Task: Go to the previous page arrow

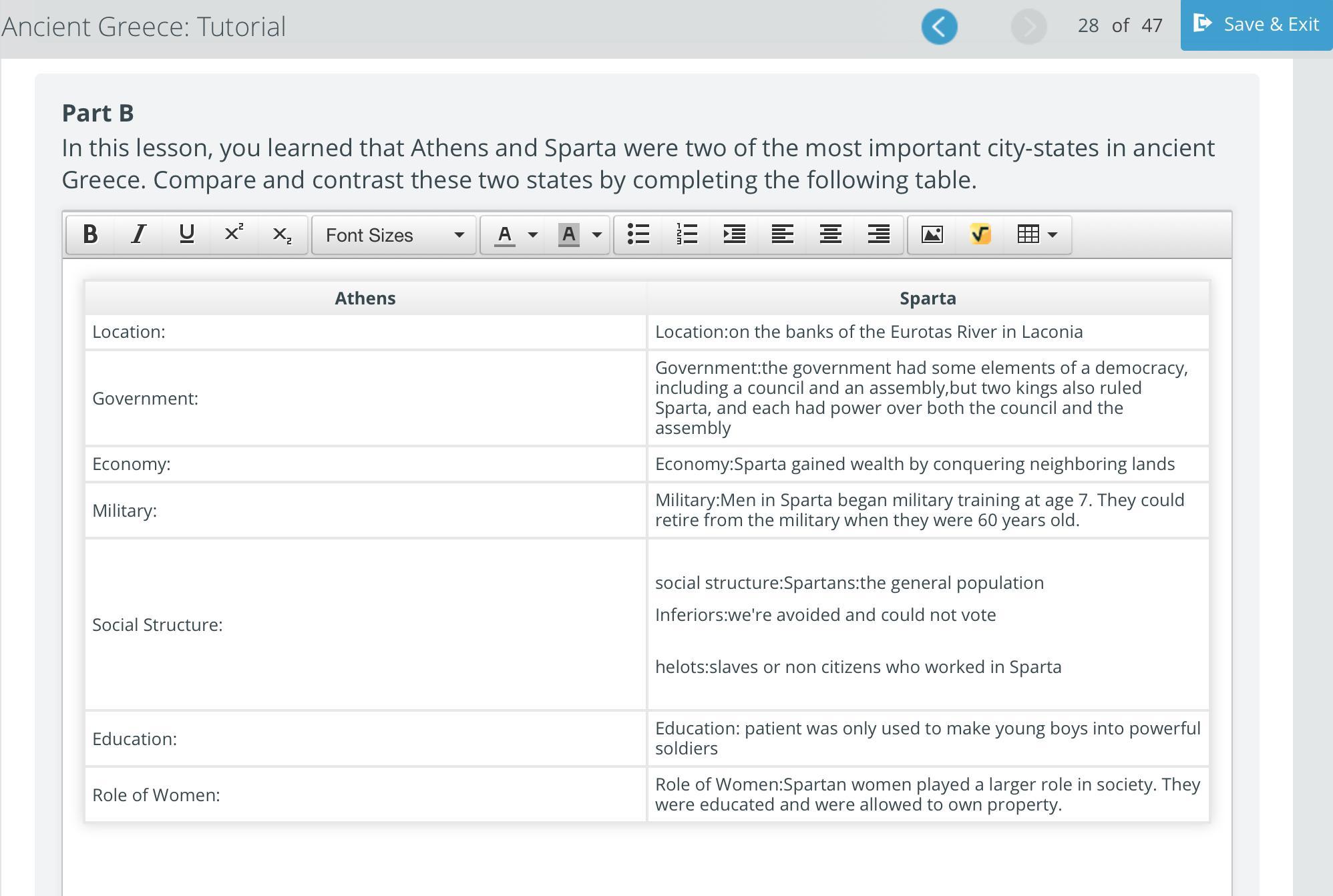Action: [939, 27]
